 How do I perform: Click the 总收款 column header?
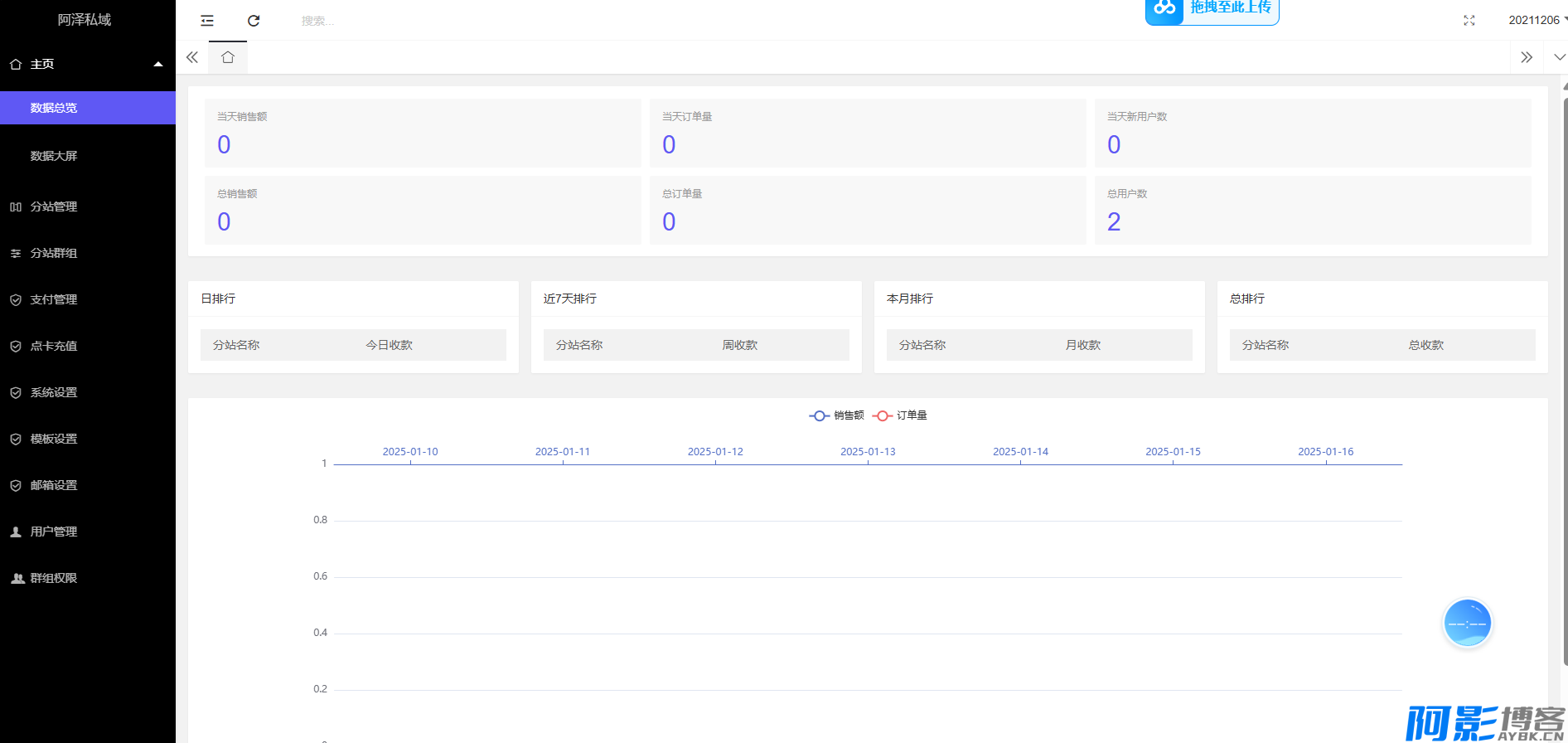[x=1426, y=345]
